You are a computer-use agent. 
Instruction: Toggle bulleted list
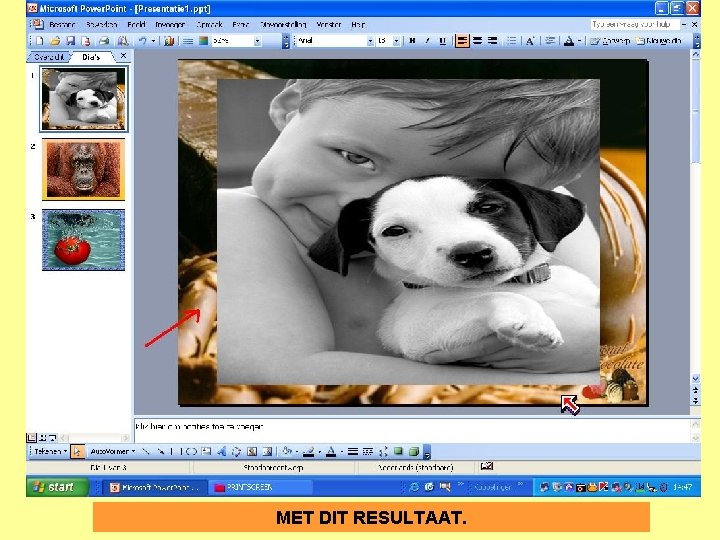click(511, 41)
